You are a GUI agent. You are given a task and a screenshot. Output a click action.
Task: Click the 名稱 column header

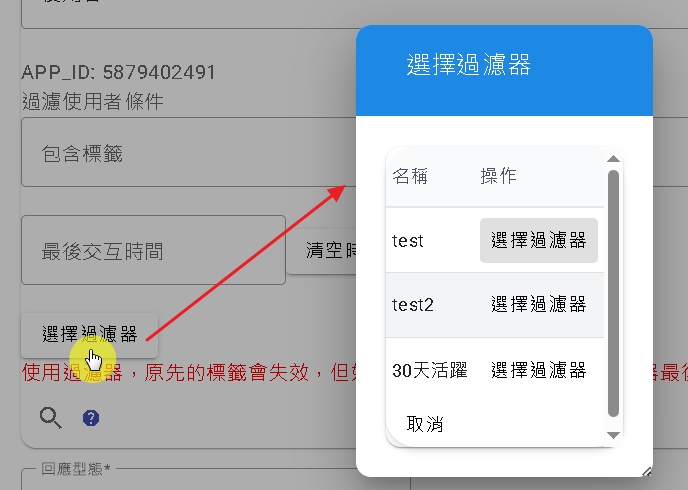(x=410, y=176)
